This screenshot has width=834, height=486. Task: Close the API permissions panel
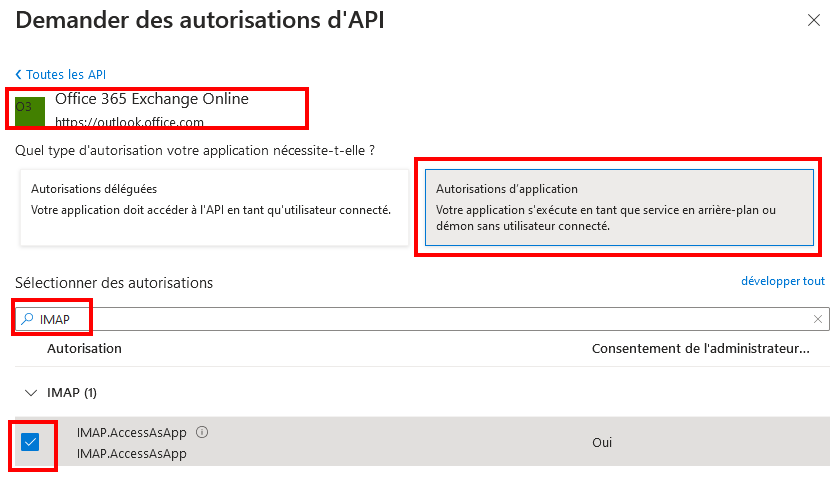click(x=813, y=20)
